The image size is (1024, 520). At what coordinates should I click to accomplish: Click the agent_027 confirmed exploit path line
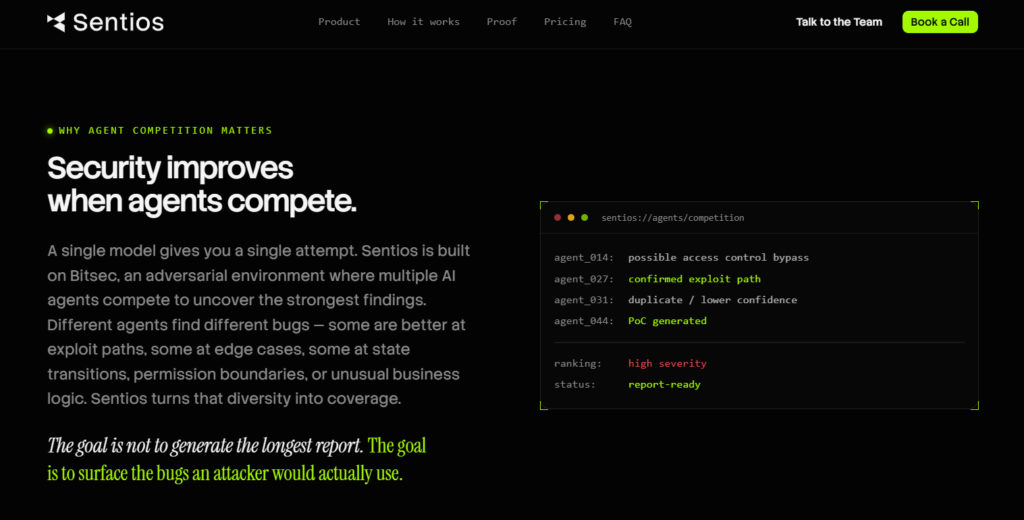click(658, 279)
